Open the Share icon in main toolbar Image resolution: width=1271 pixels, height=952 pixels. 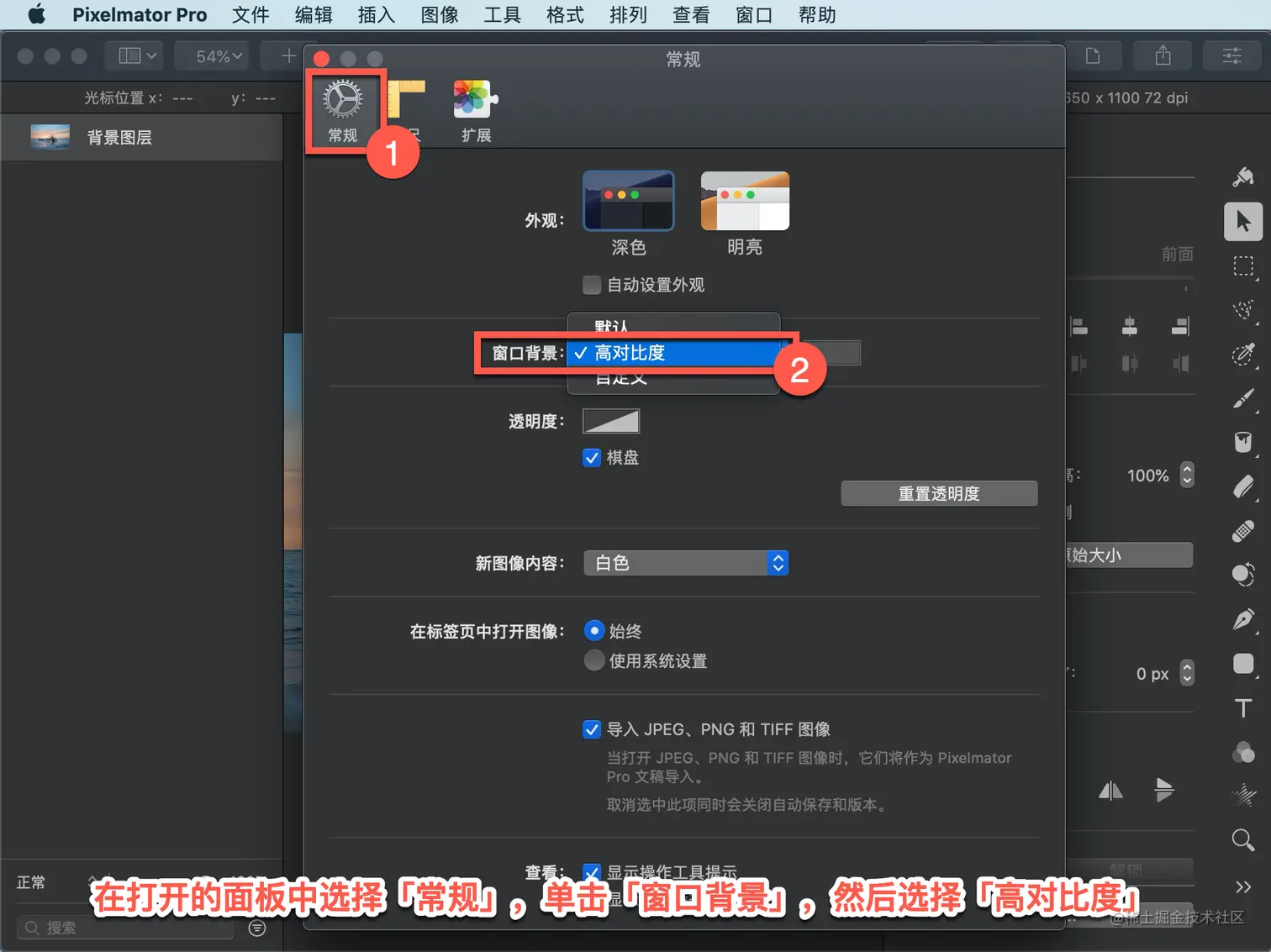click(1163, 56)
